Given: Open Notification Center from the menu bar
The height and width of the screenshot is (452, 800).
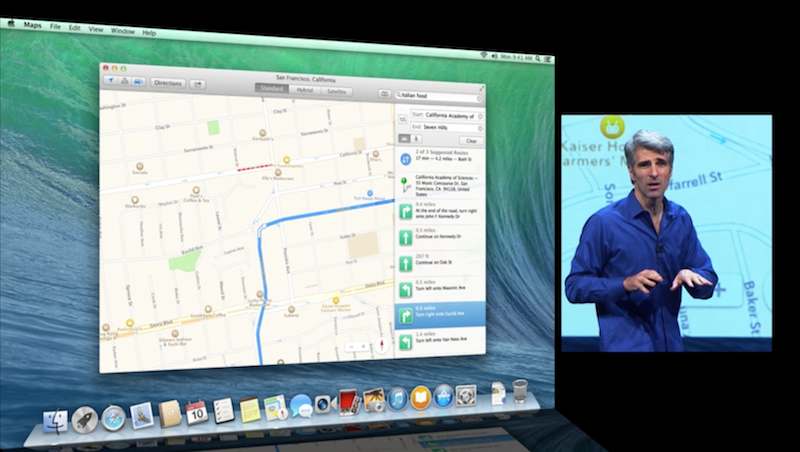Looking at the screenshot, I should [x=547, y=59].
